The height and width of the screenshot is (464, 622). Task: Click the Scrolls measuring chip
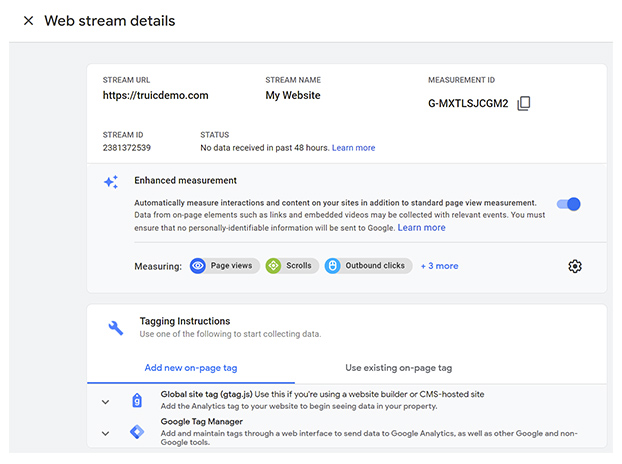(x=292, y=266)
